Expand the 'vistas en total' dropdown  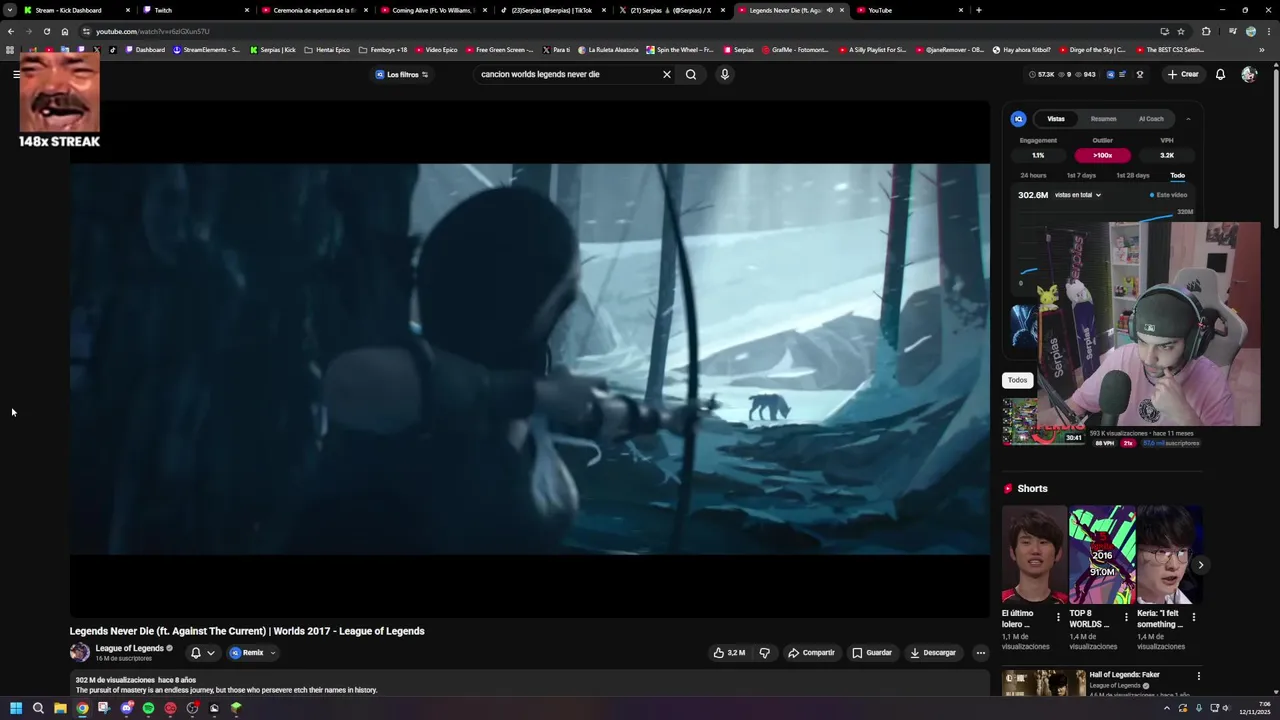pos(1077,195)
